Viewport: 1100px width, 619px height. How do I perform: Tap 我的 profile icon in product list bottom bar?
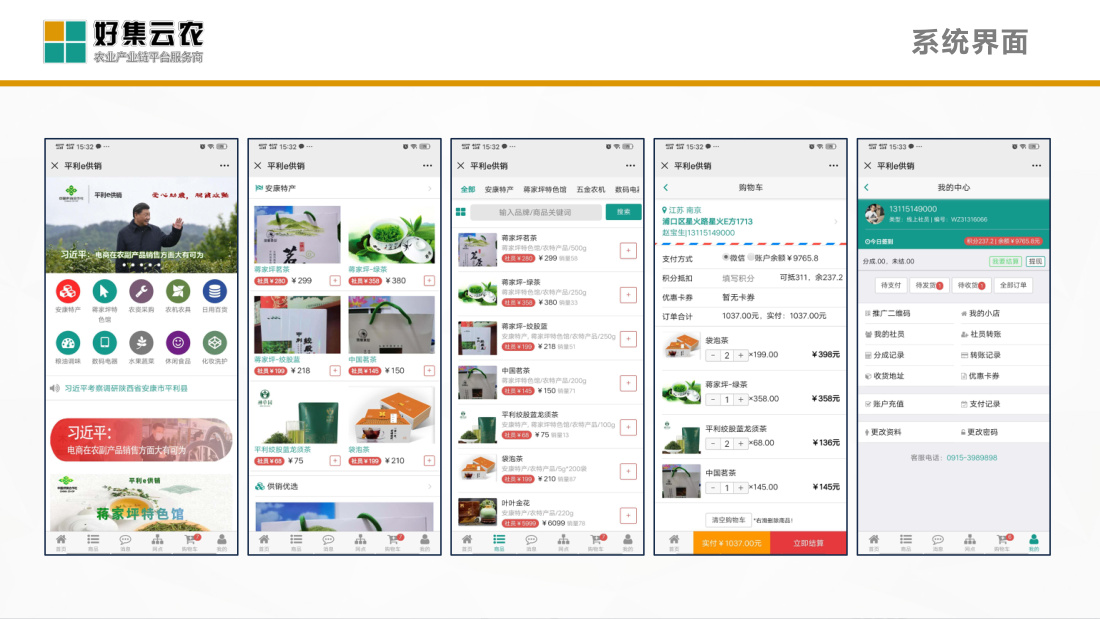coord(628,542)
